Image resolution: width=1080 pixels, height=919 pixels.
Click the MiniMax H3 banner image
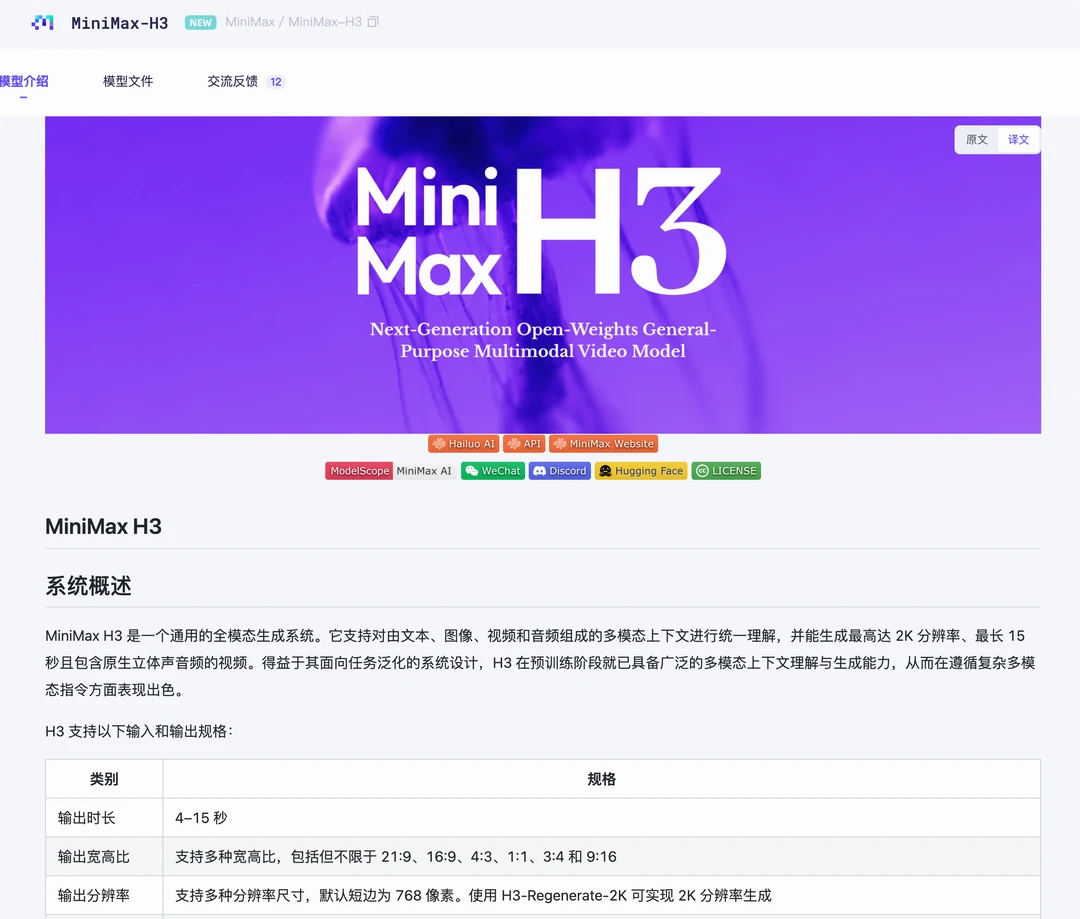coord(543,275)
